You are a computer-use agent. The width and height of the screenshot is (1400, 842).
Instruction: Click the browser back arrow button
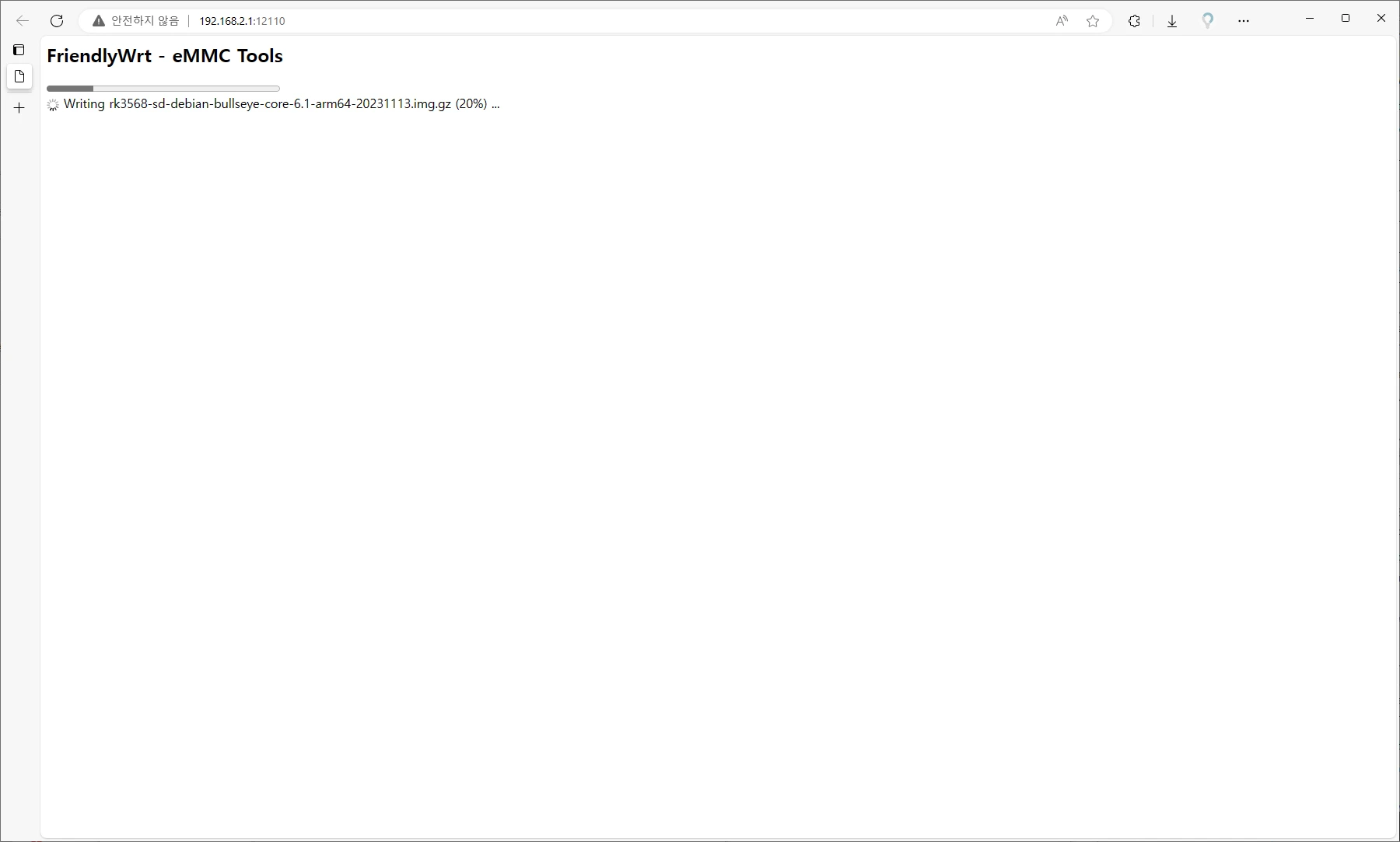coord(23,21)
